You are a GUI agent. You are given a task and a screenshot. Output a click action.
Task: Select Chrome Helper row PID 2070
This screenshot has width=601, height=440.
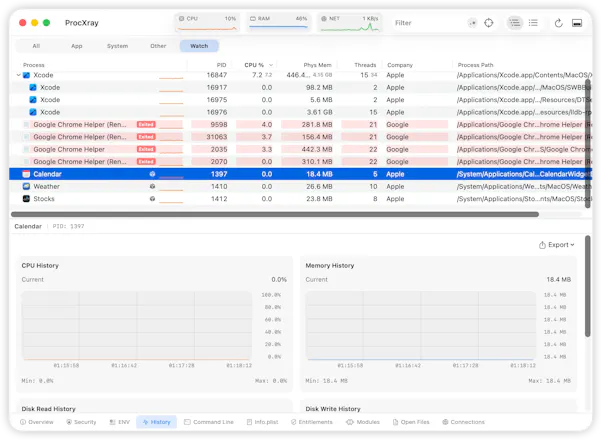[300, 162]
